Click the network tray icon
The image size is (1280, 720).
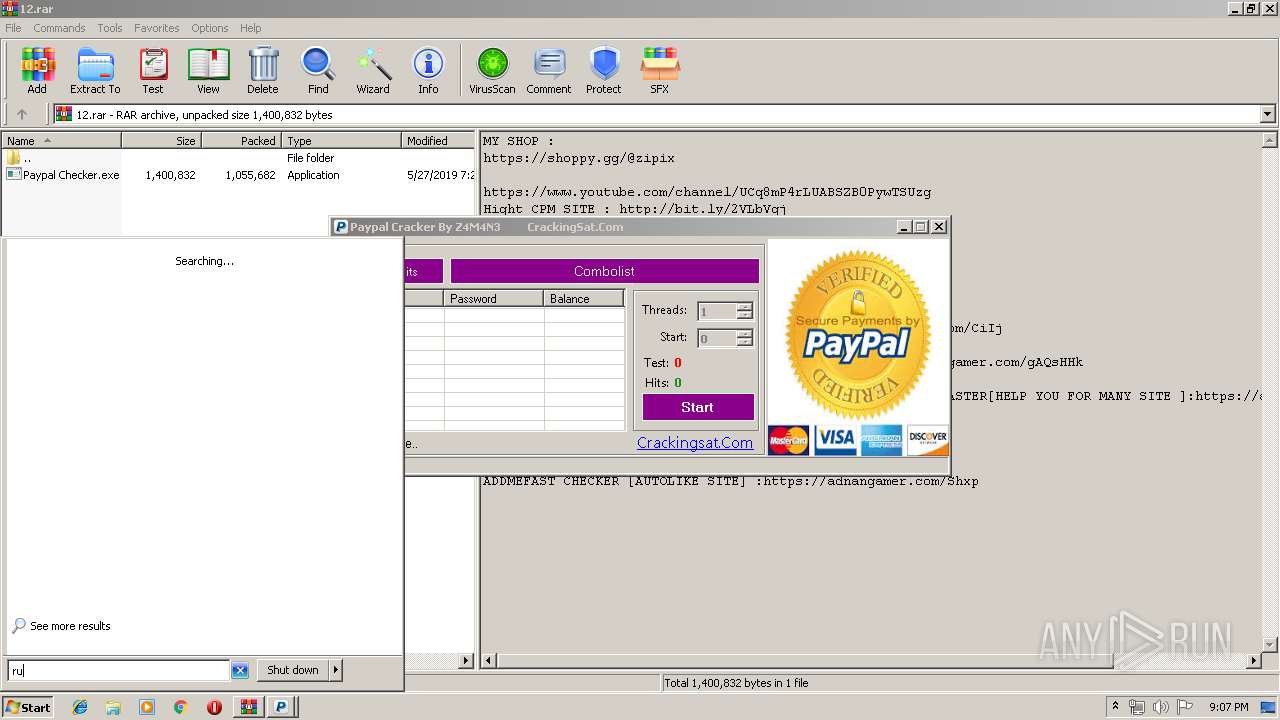point(1137,707)
